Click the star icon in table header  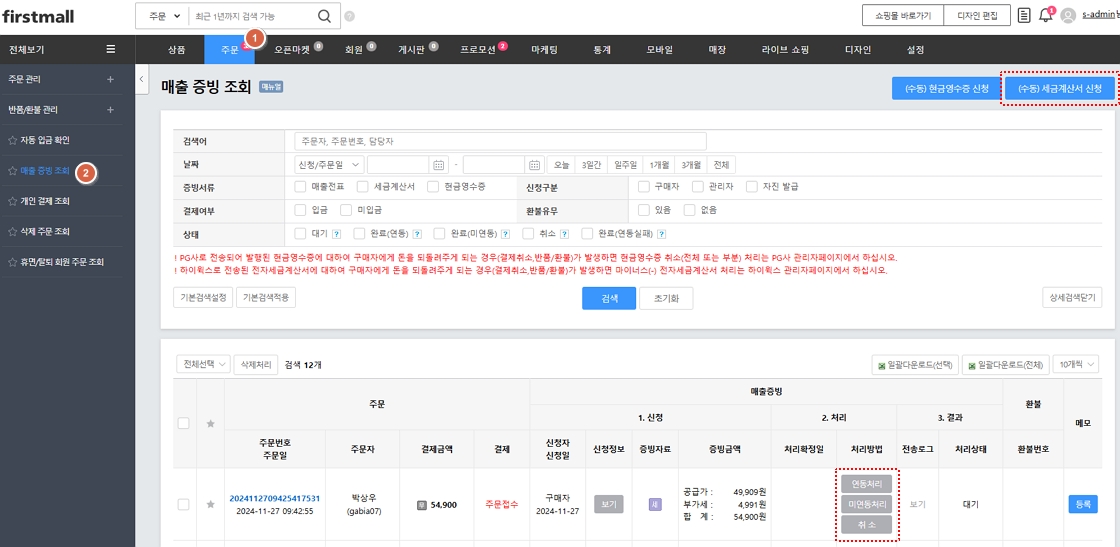pyautogui.click(x=210, y=423)
